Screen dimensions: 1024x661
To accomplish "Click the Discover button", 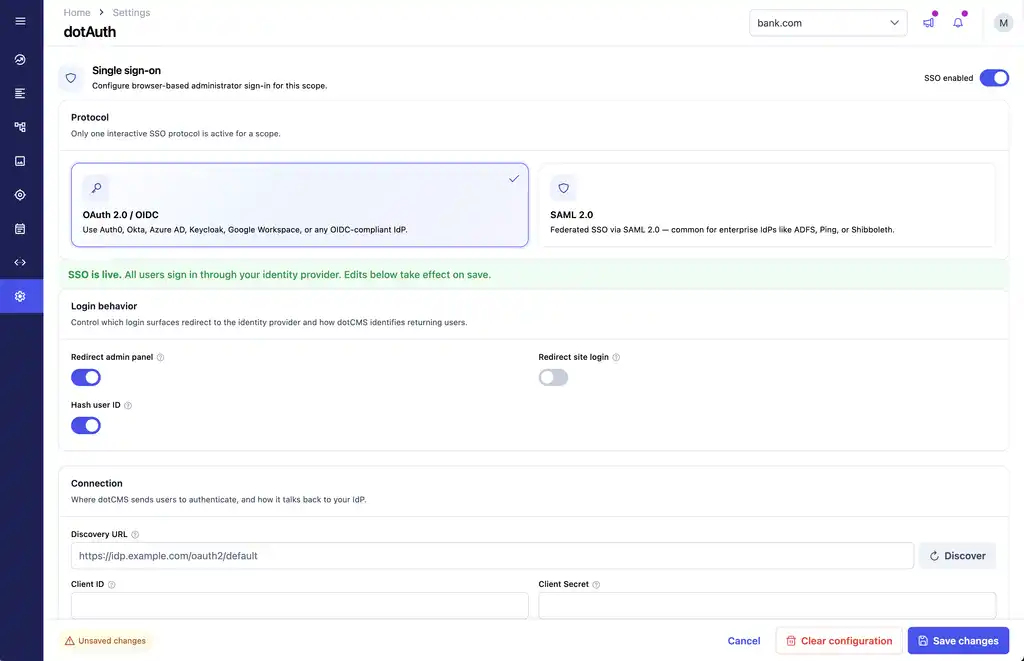I will (x=957, y=556).
